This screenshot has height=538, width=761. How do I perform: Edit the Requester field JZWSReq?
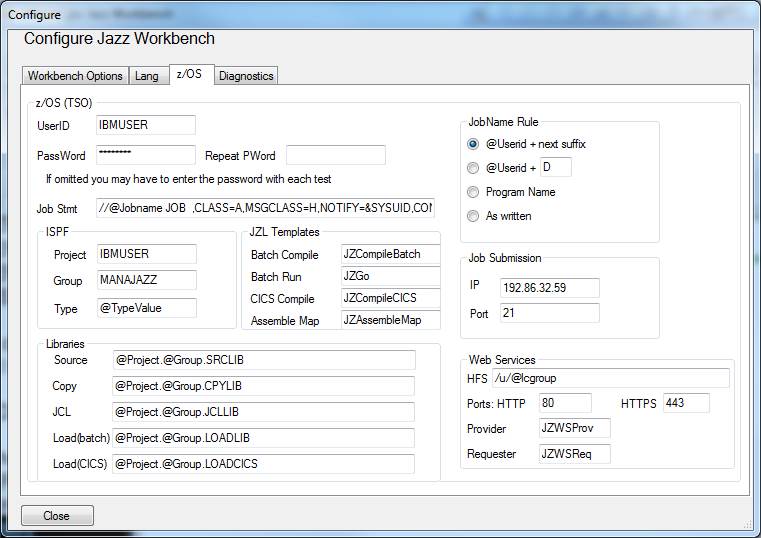point(575,454)
